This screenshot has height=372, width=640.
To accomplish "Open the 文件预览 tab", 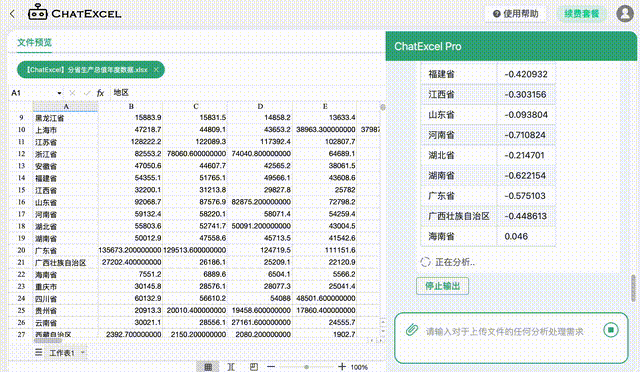I will click(35, 42).
